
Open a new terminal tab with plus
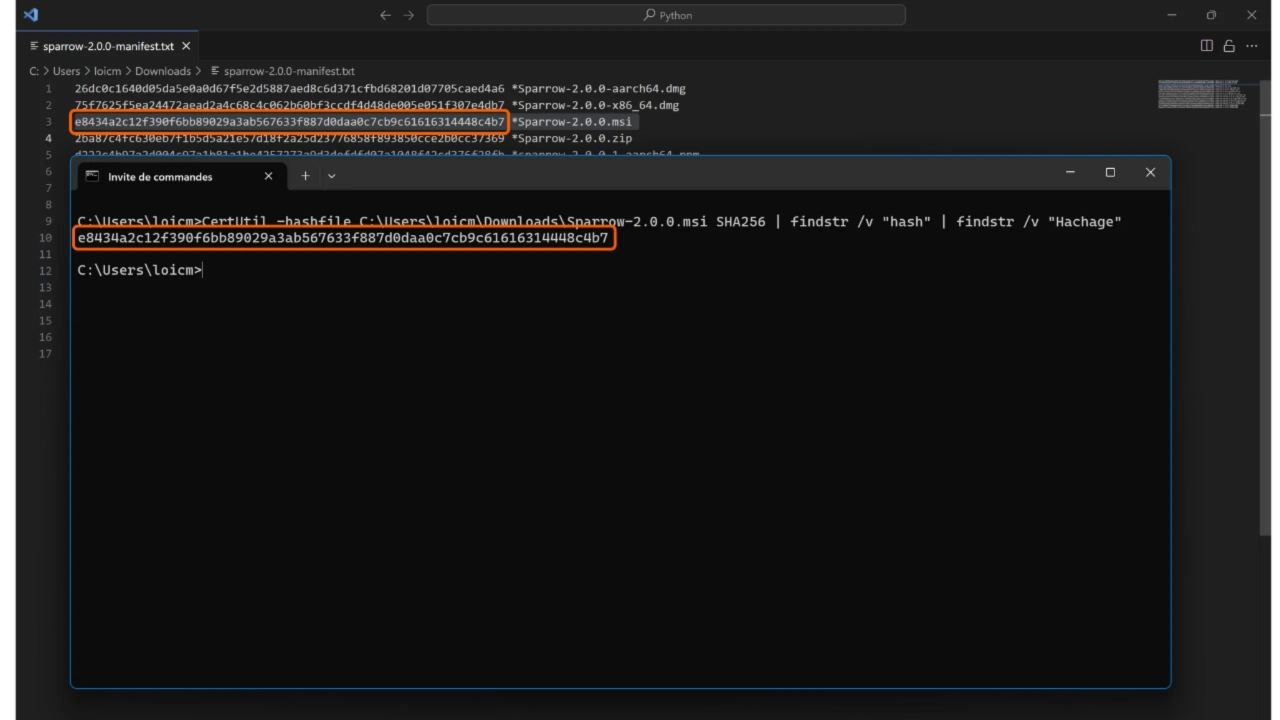305,176
